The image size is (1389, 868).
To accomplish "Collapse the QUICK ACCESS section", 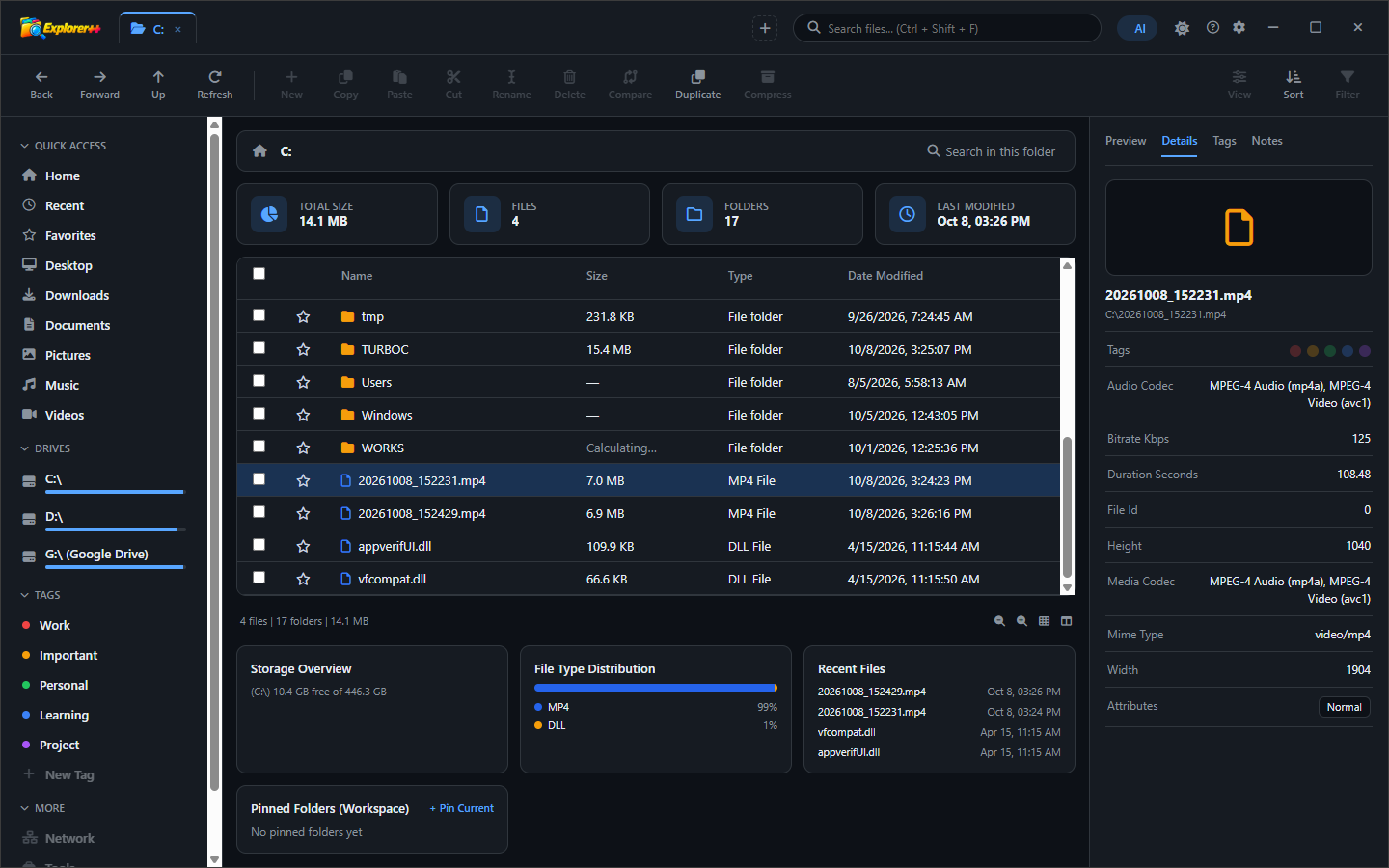I will [x=64, y=146].
